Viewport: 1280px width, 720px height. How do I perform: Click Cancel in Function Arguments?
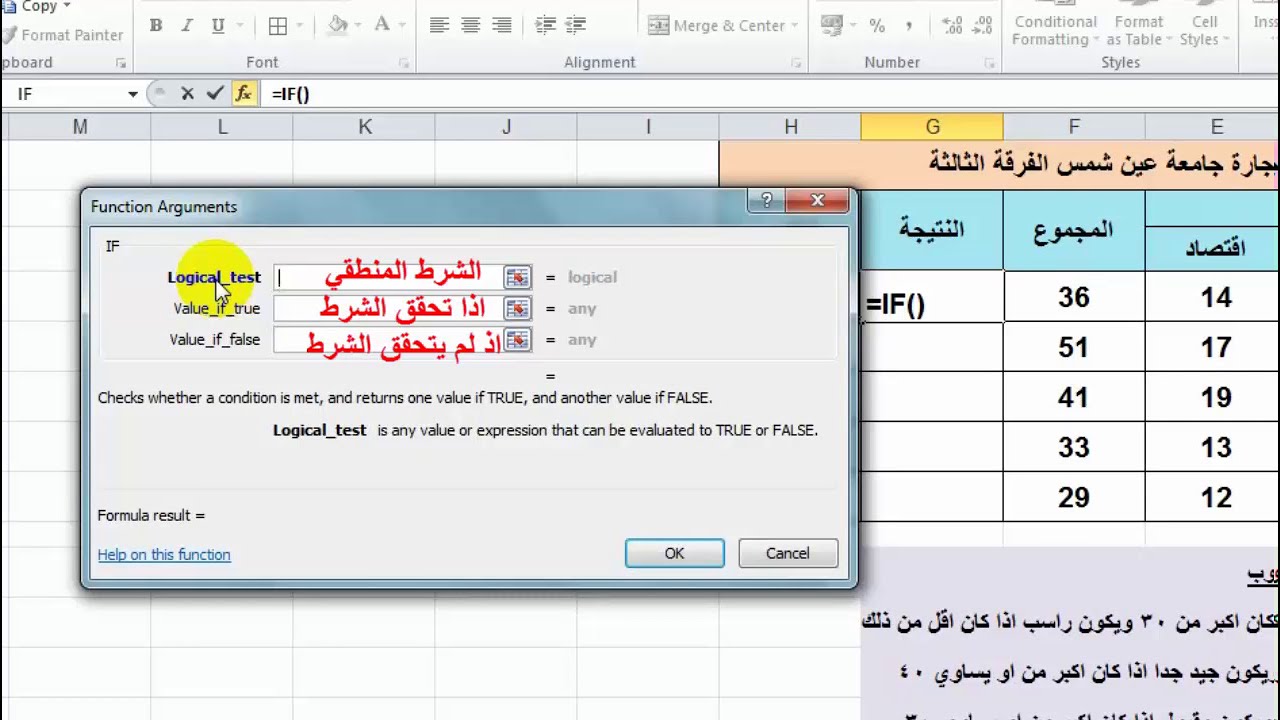pos(788,554)
